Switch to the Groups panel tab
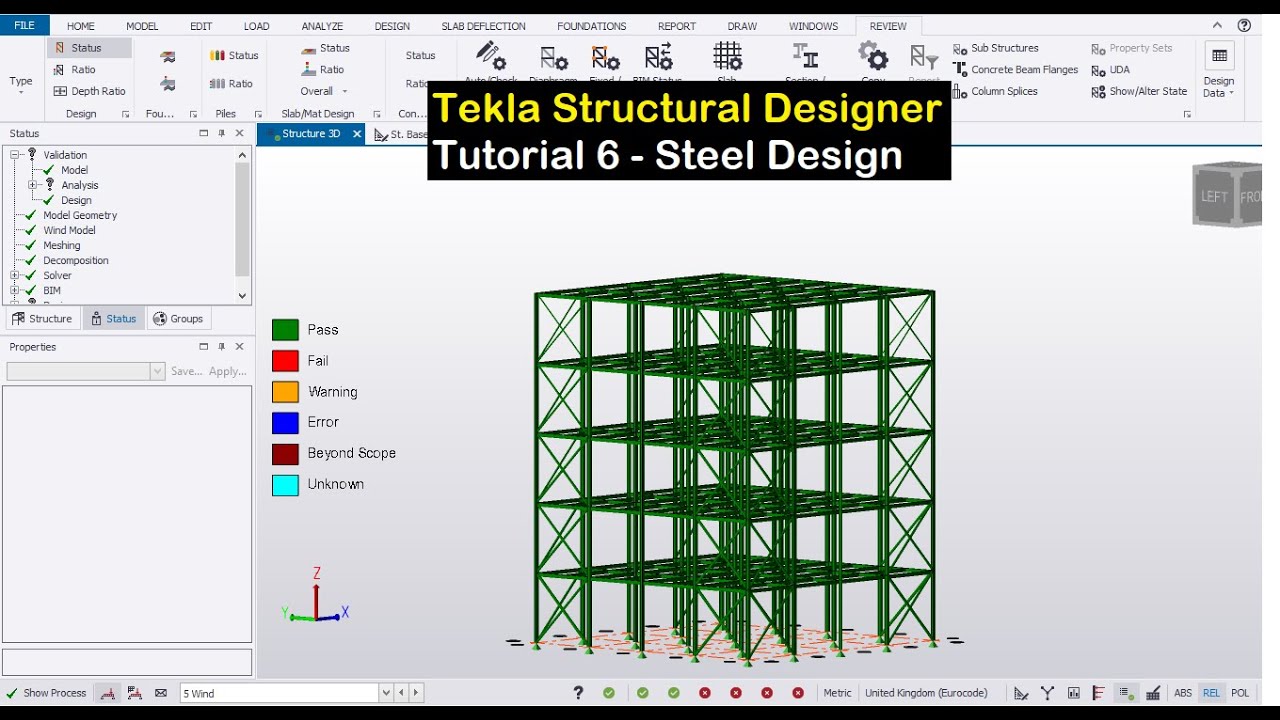This screenshot has width=1280, height=720. point(178,319)
